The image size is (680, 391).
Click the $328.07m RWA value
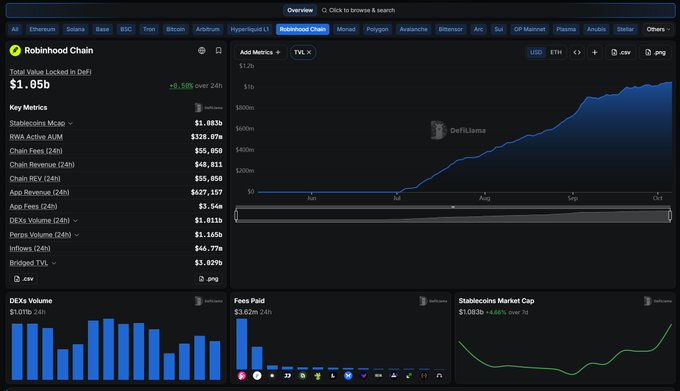pos(206,137)
